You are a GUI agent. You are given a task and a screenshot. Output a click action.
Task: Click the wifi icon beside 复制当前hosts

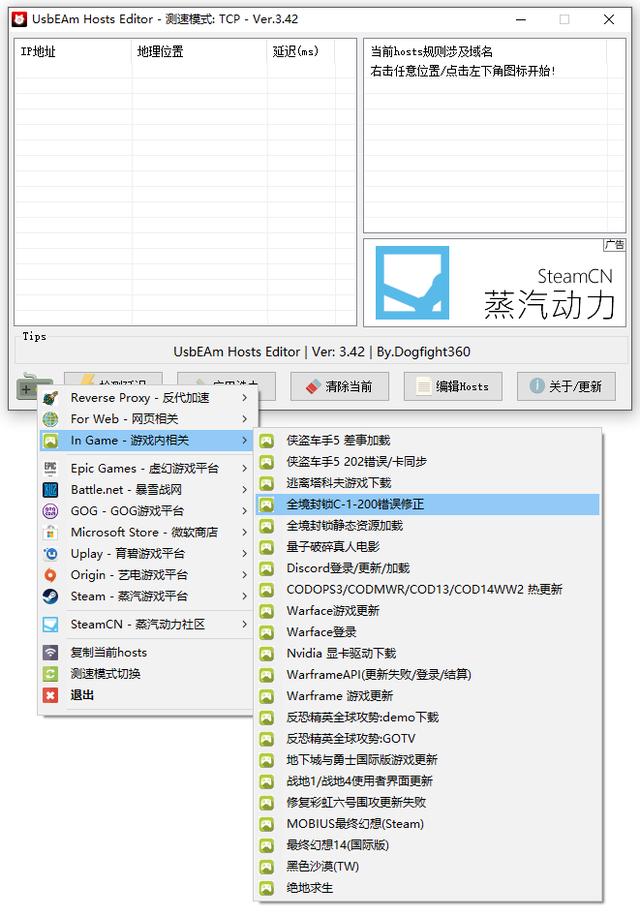[50, 653]
